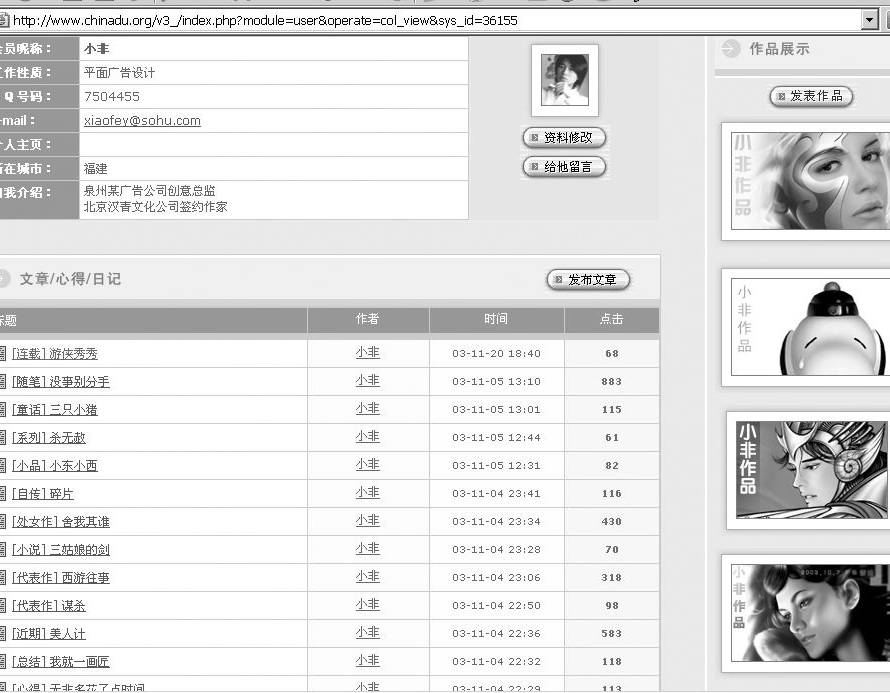Viewport: 890px width, 693px height.
Task: Click the 时间 column header
Action: pos(496,319)
